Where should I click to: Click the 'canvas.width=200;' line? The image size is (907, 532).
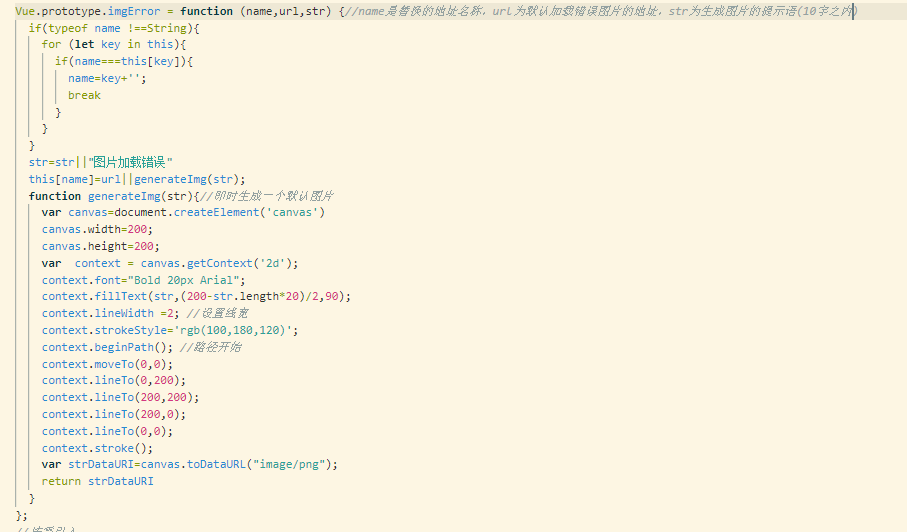click(97, 229)
